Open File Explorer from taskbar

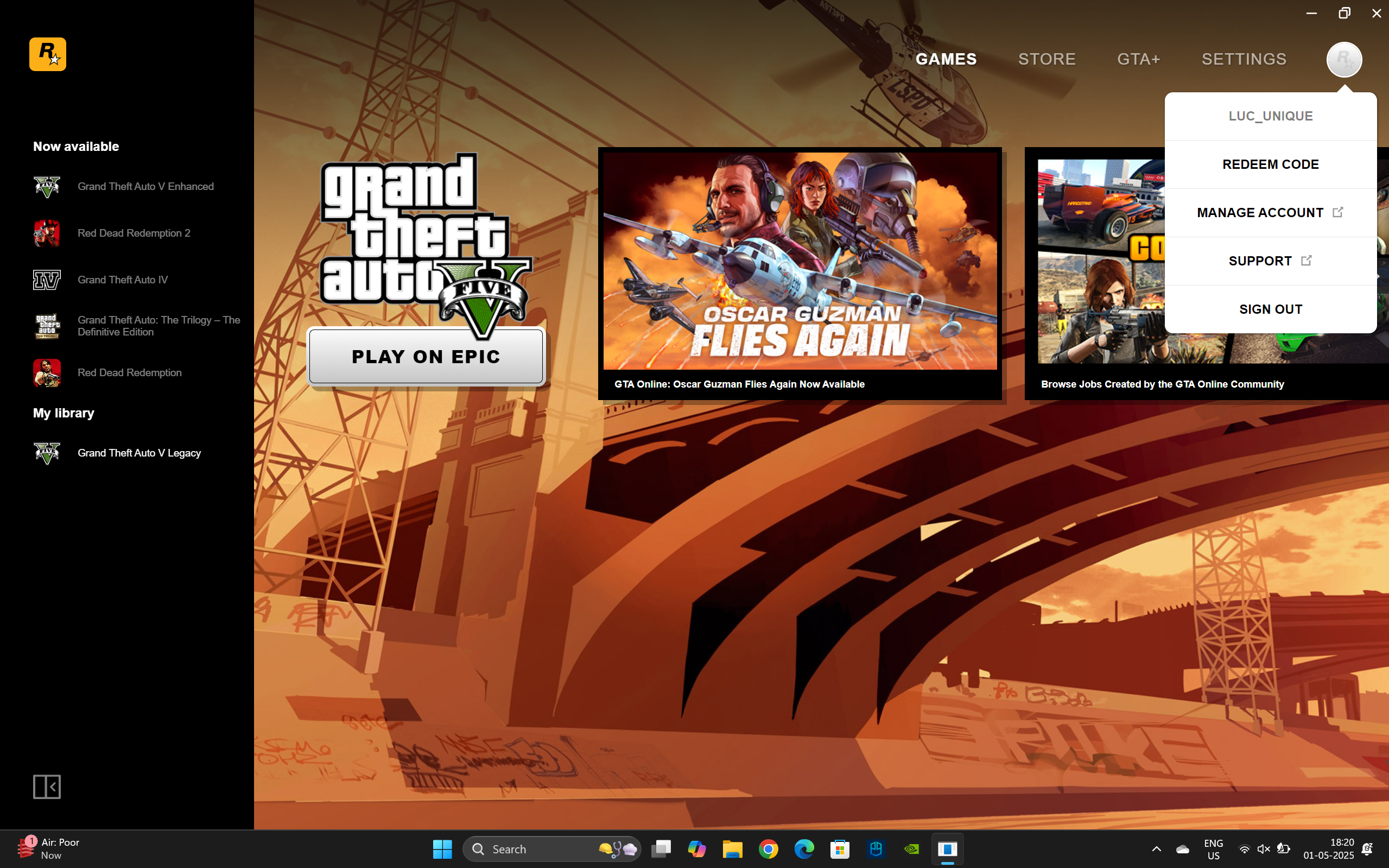tap(732, 848)
